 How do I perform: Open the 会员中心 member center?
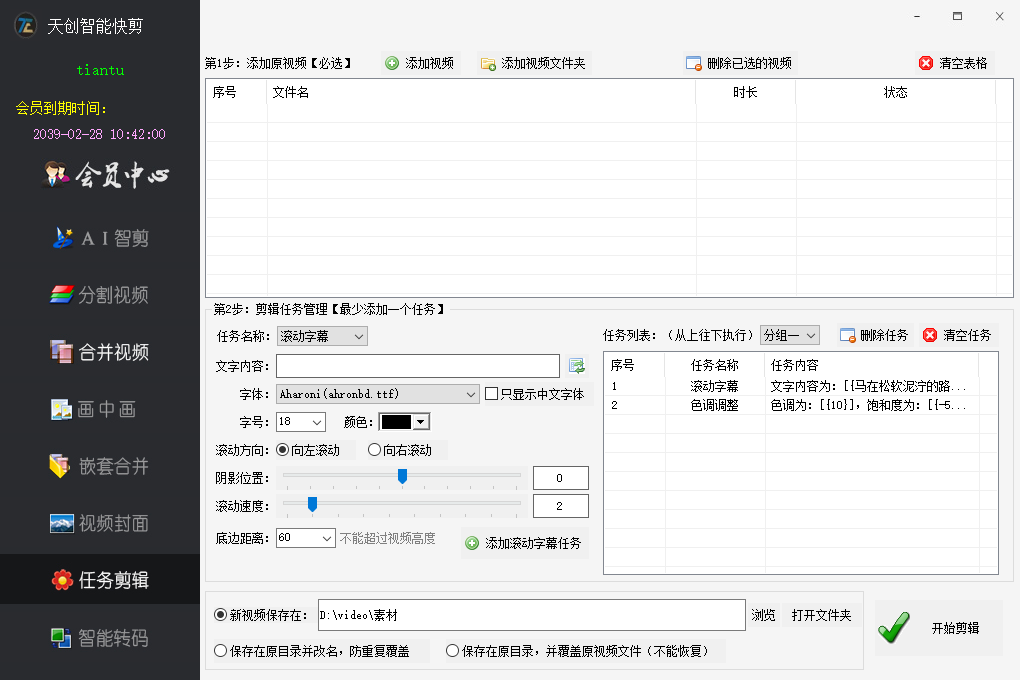[x=106, y=174]
